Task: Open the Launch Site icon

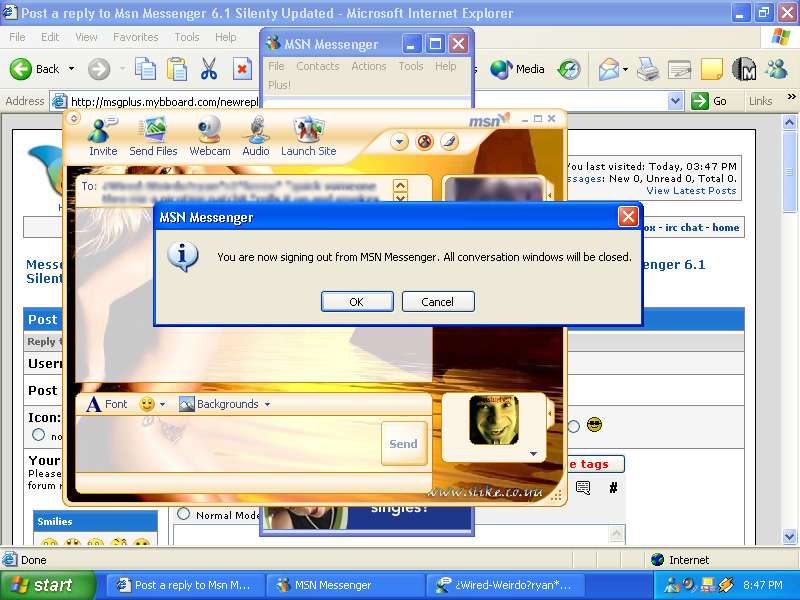Action: 308,136
